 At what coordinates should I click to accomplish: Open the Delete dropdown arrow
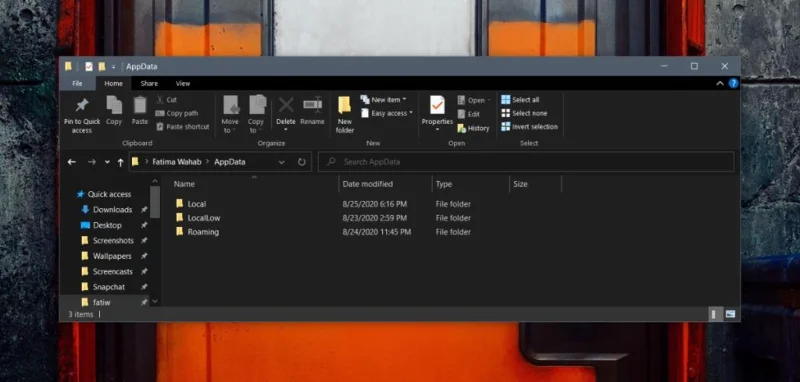(286, 130)
